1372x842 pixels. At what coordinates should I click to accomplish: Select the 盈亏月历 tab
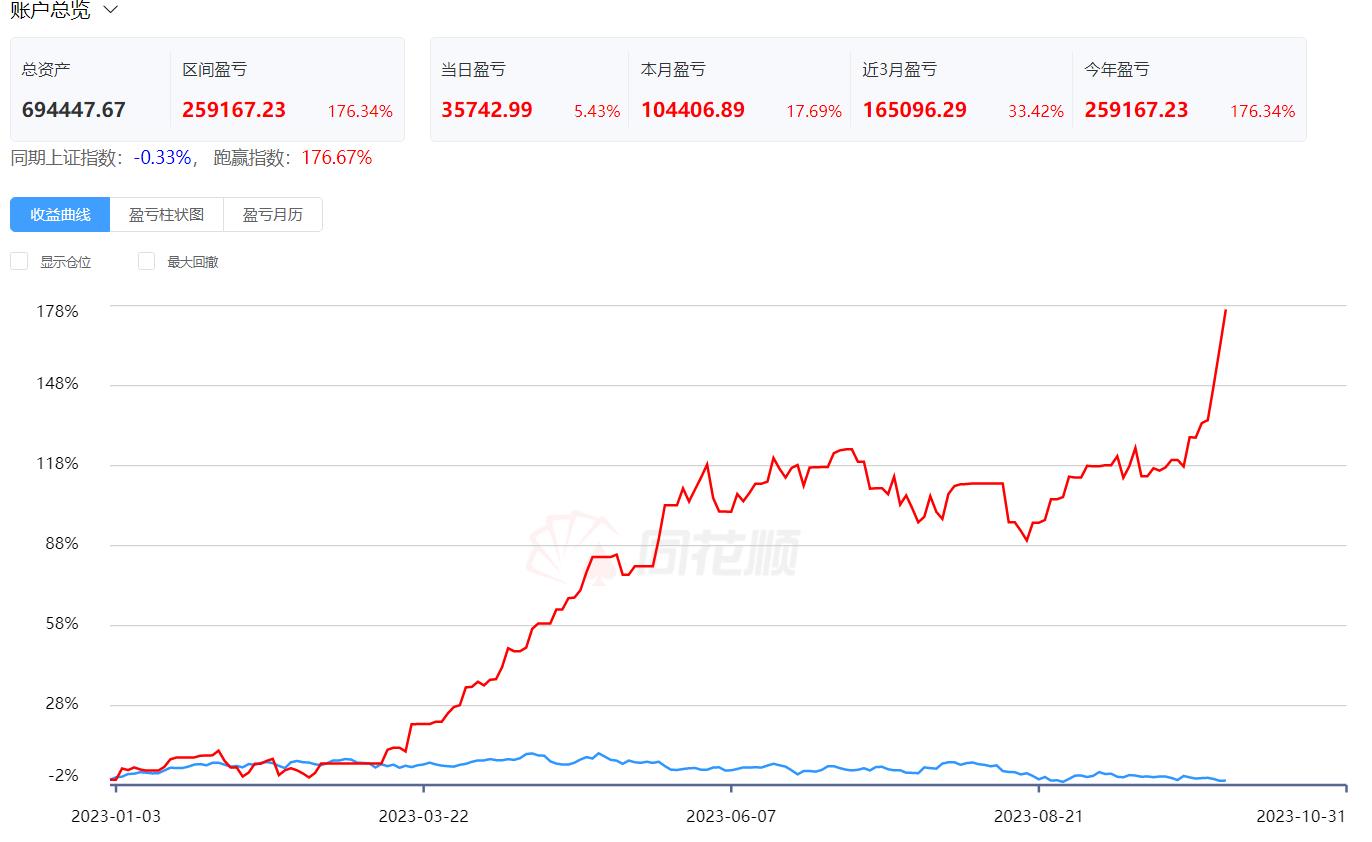pos(272,215)
